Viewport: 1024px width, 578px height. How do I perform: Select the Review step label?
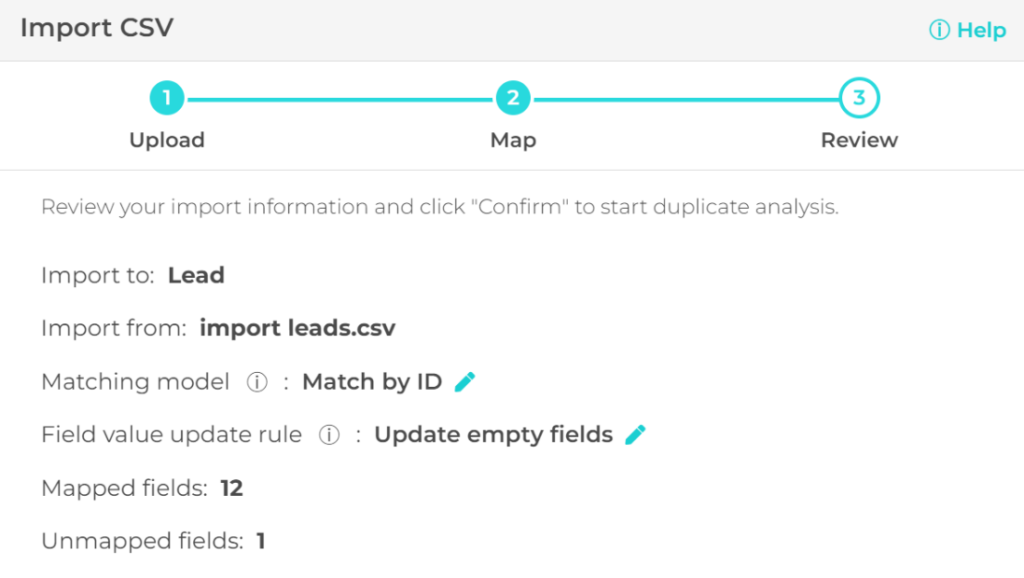click(x=859, y=140)
